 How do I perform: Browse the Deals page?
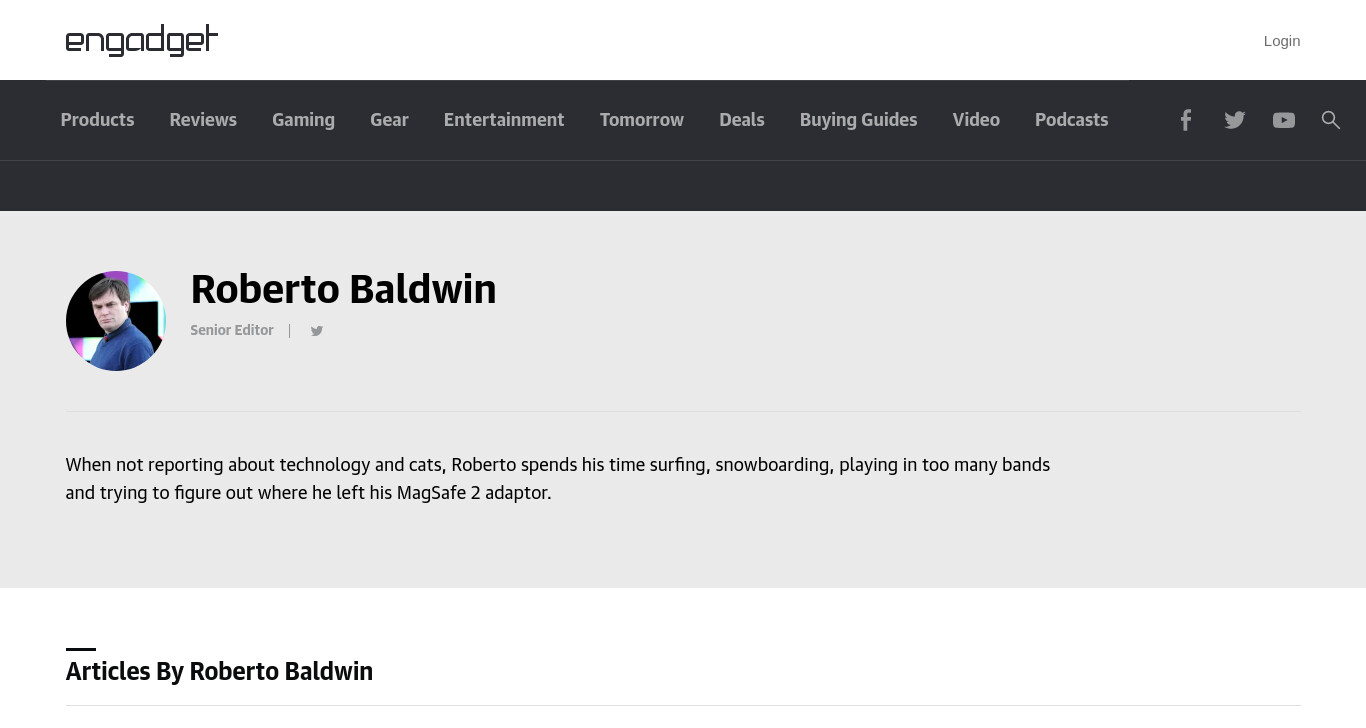pyautogui.click(x=742, y=120)
